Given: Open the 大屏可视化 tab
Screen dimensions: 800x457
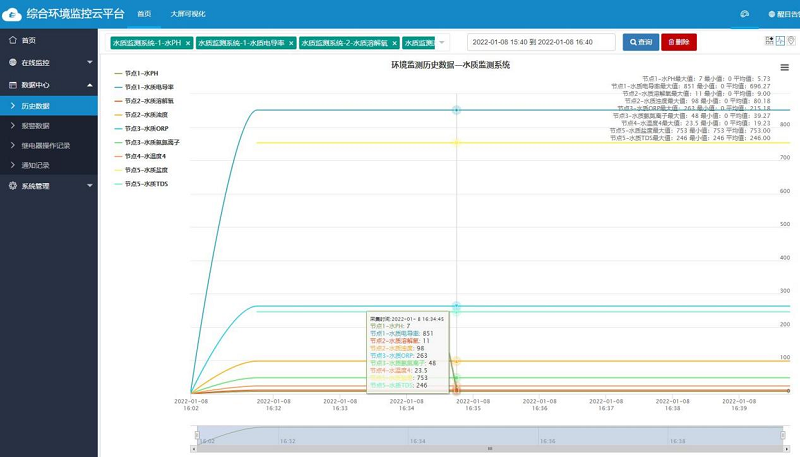Looking at the screenshot, I should (x=187, y=14).
